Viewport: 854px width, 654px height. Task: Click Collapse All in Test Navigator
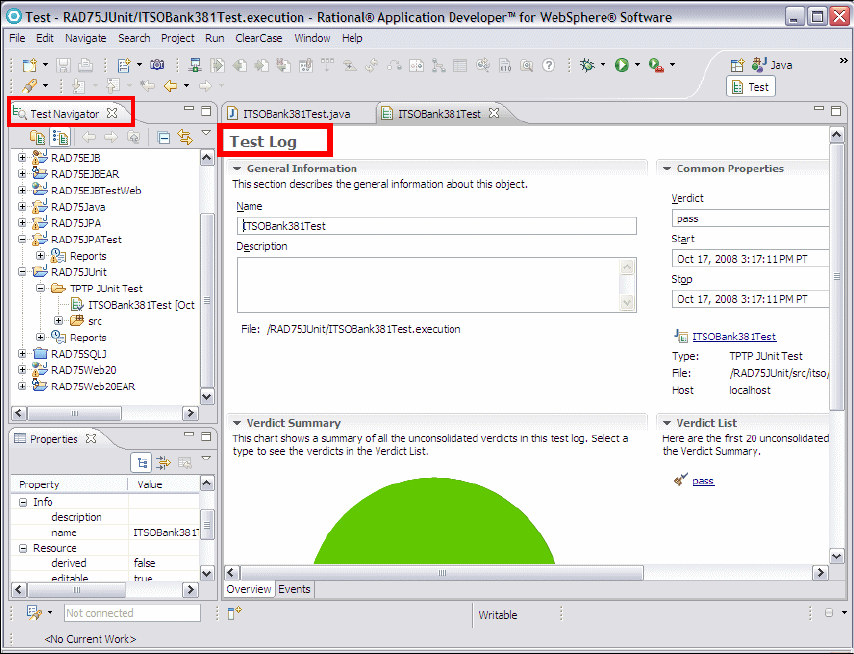[x=163, y=137]
